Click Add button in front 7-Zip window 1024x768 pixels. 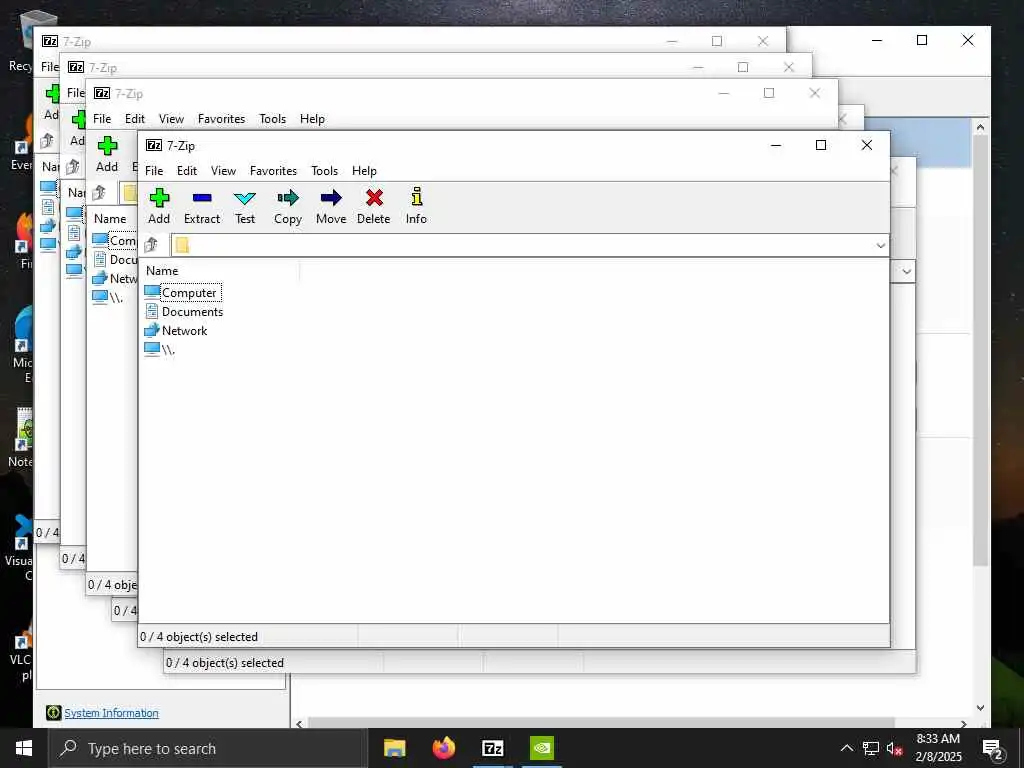click(159, 206)
